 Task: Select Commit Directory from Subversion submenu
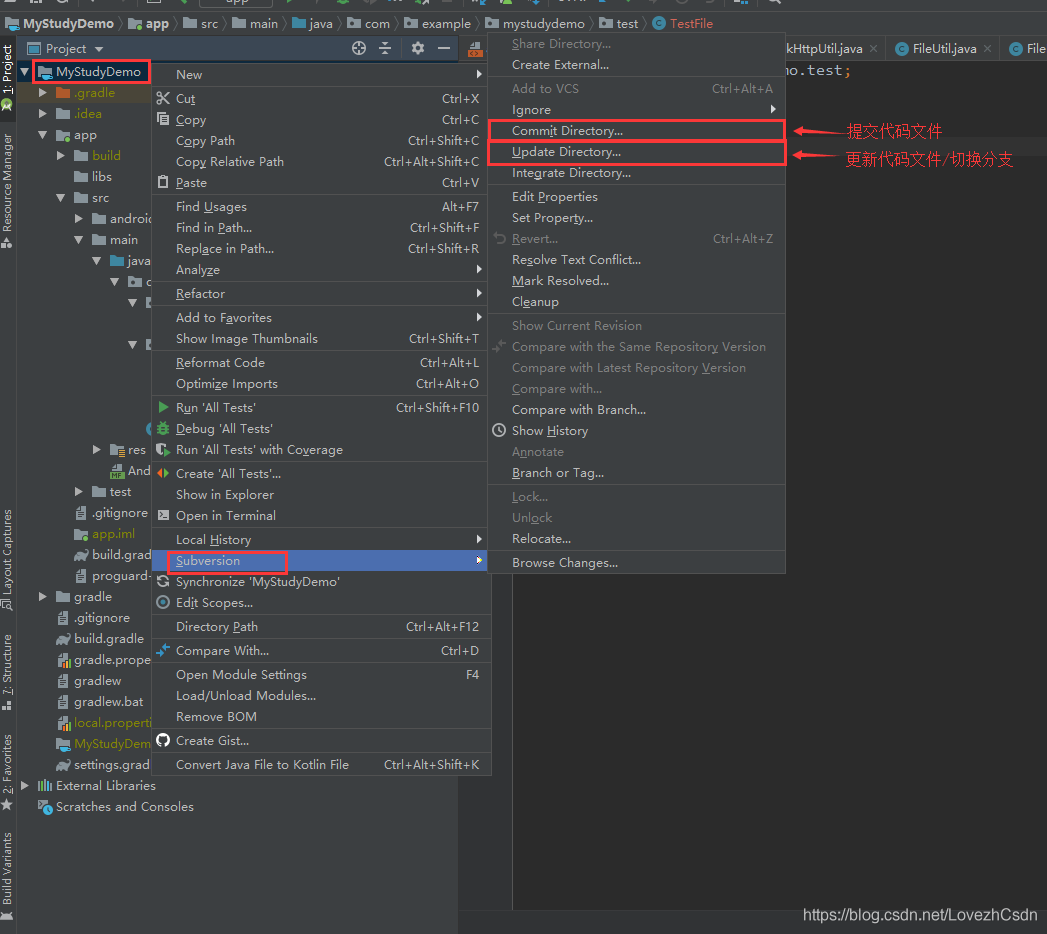[x=567, y=131]
